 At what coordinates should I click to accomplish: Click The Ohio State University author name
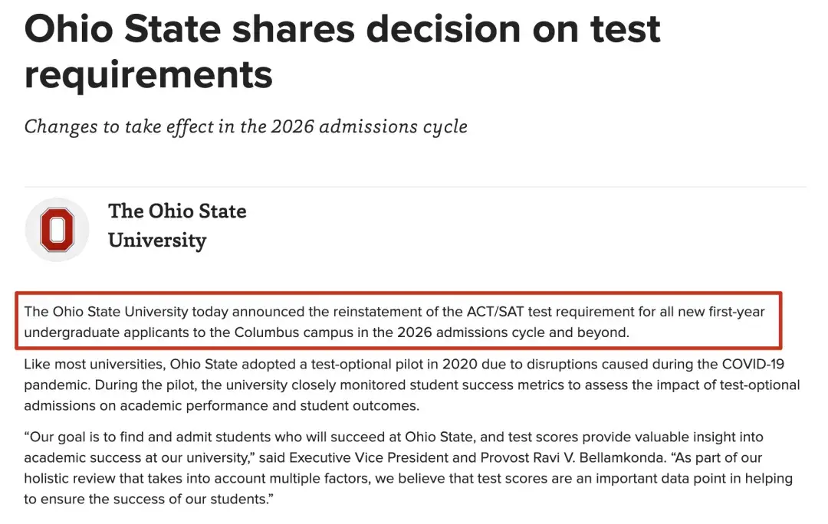pyautogui.click(x=177, y=226)
